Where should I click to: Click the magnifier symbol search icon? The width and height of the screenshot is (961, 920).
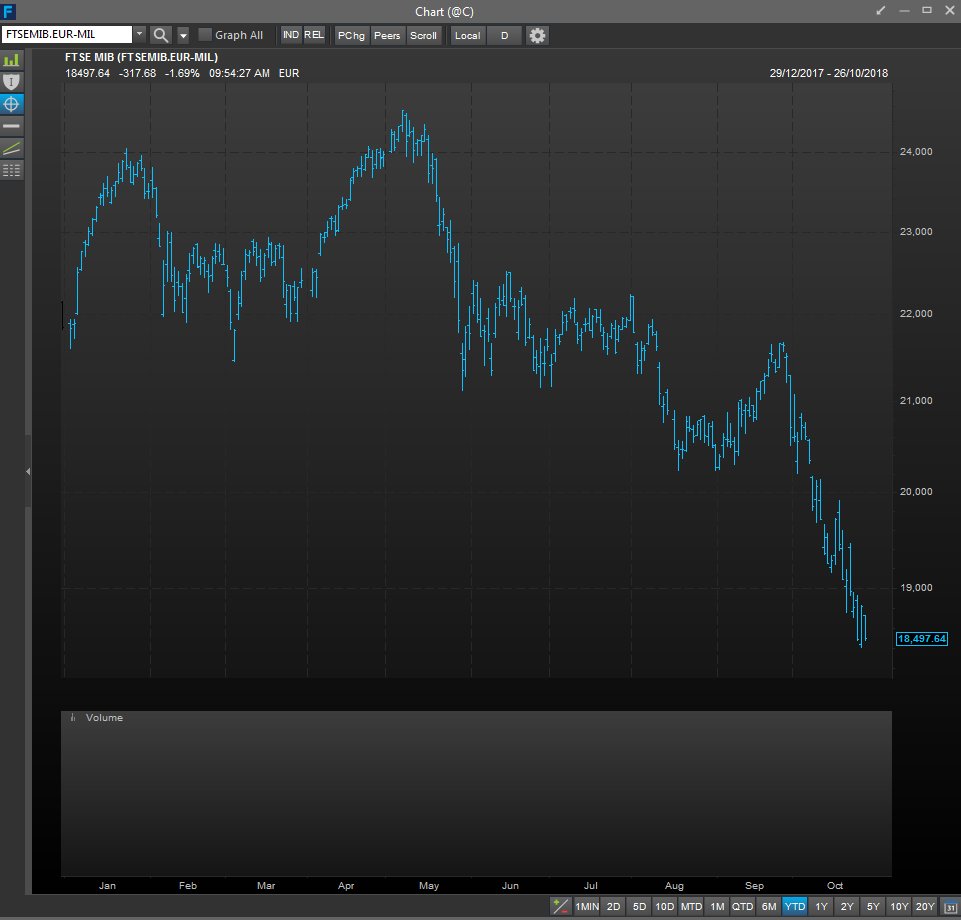[161, 35]
